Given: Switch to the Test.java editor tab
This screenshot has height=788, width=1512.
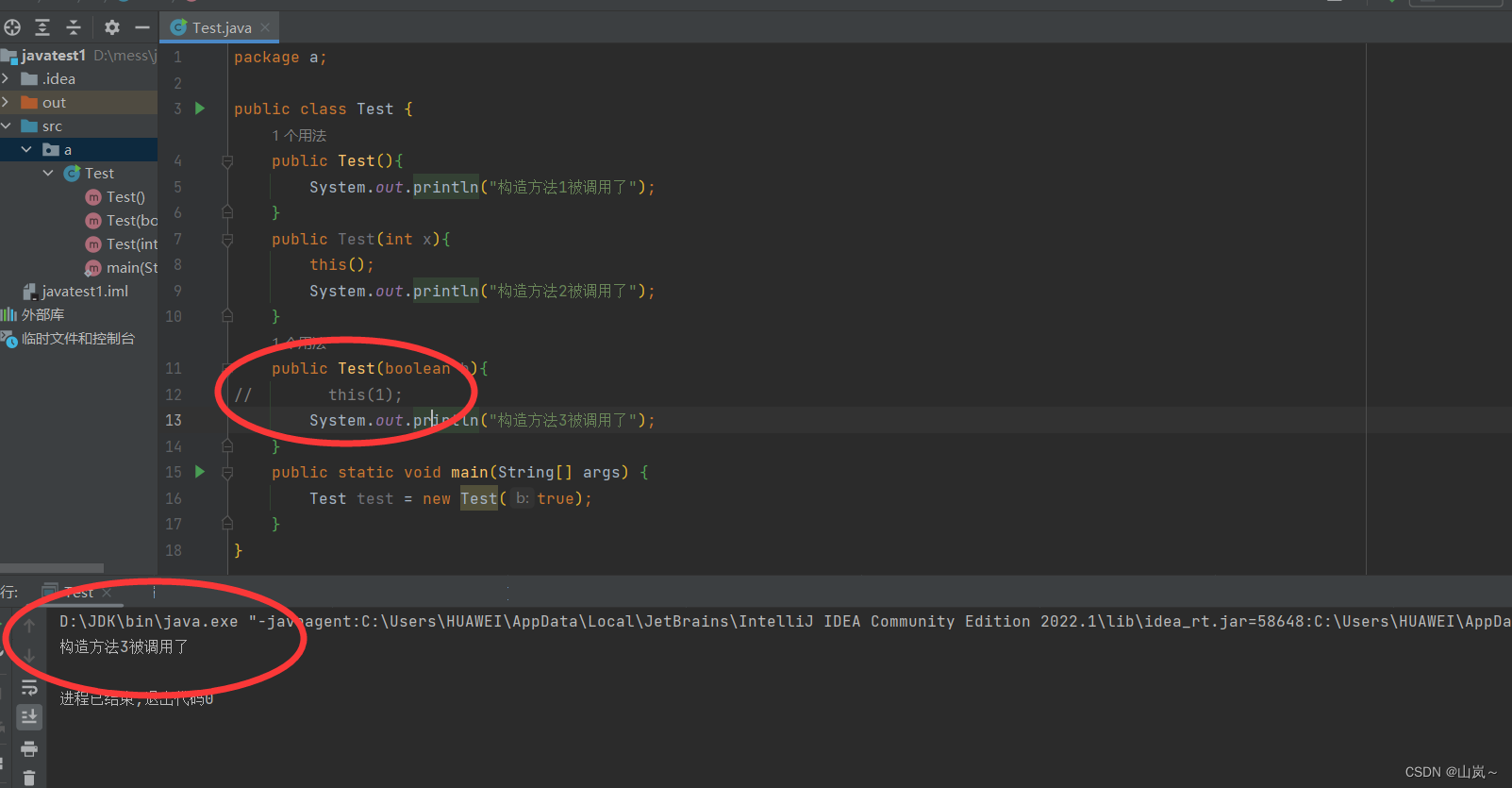Looking at the screenshot, I should point(222,27).
